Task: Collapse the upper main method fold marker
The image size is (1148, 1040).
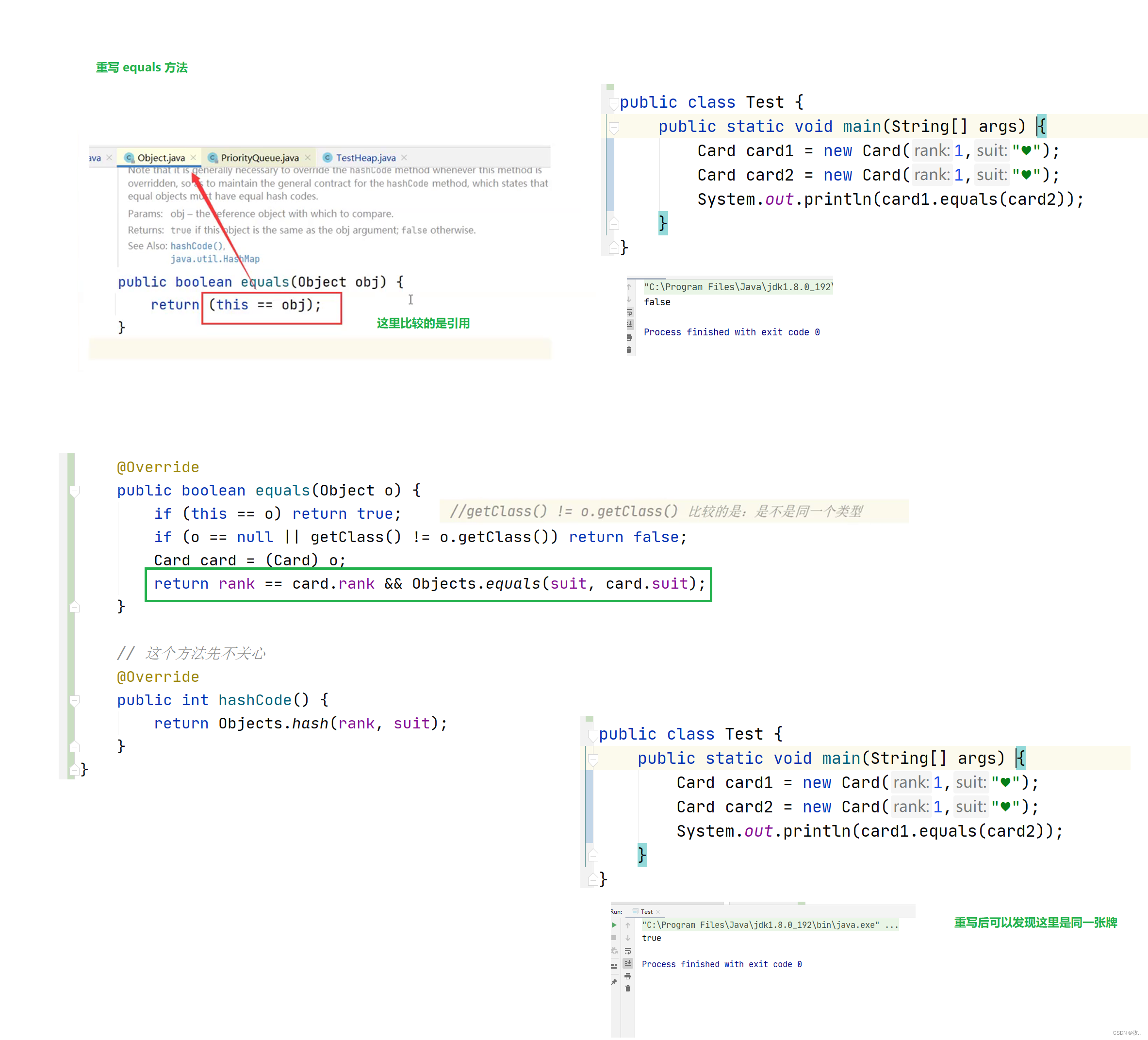Action: (614, 128)
